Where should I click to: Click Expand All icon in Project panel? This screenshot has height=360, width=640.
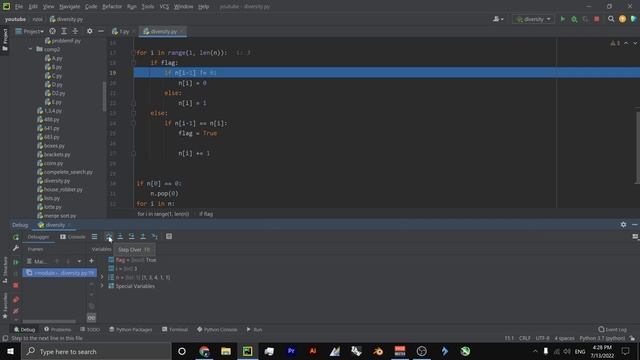pyautogui.click(x=64, y=31)
